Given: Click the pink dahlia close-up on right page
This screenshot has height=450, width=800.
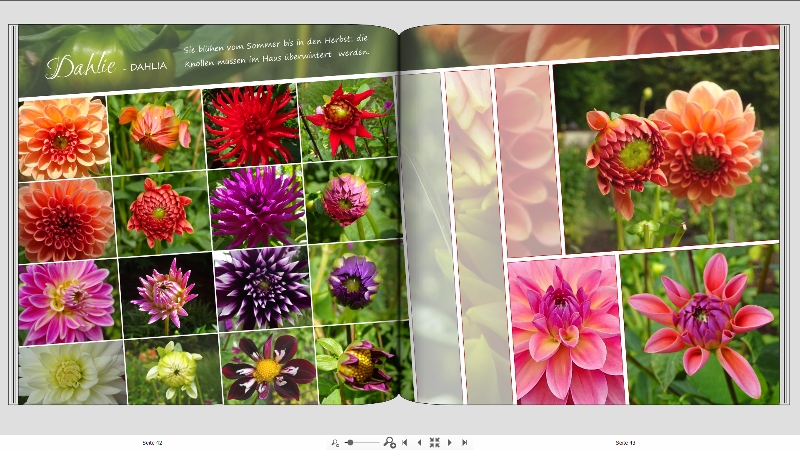Looking at the screenshot, I should [x=565, y=330].
